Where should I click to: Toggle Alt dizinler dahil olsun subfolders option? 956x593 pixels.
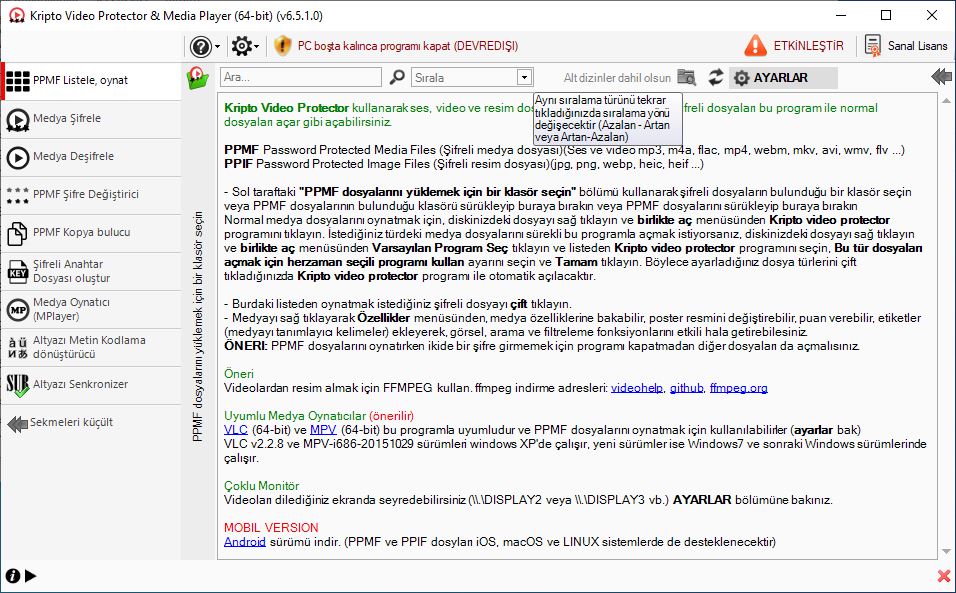coord(629,77)
